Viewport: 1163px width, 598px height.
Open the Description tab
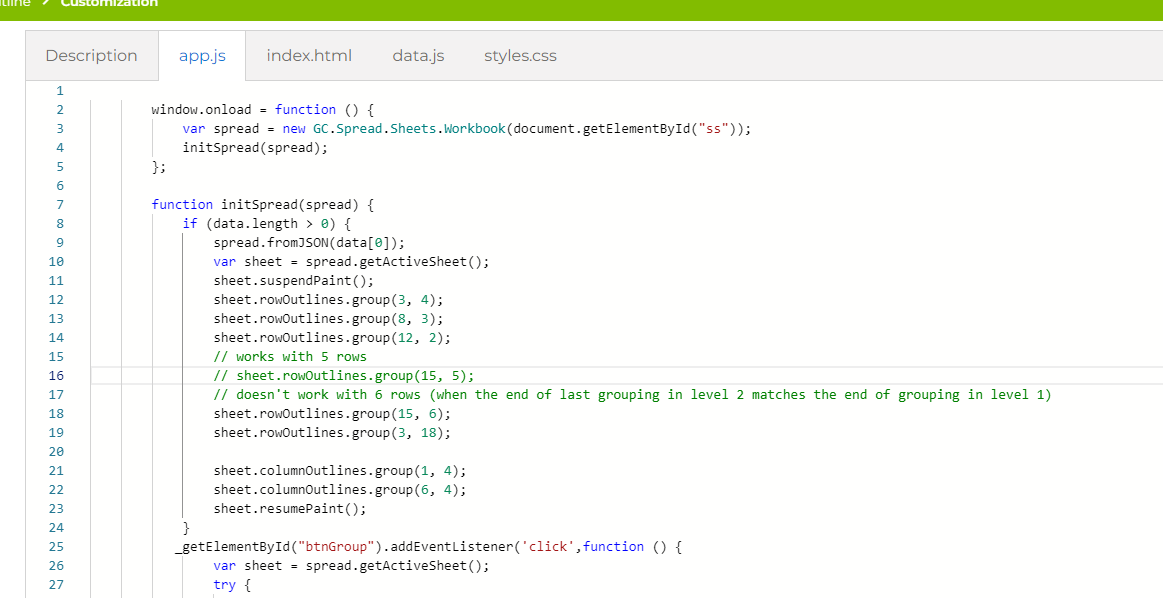point(91,56)
